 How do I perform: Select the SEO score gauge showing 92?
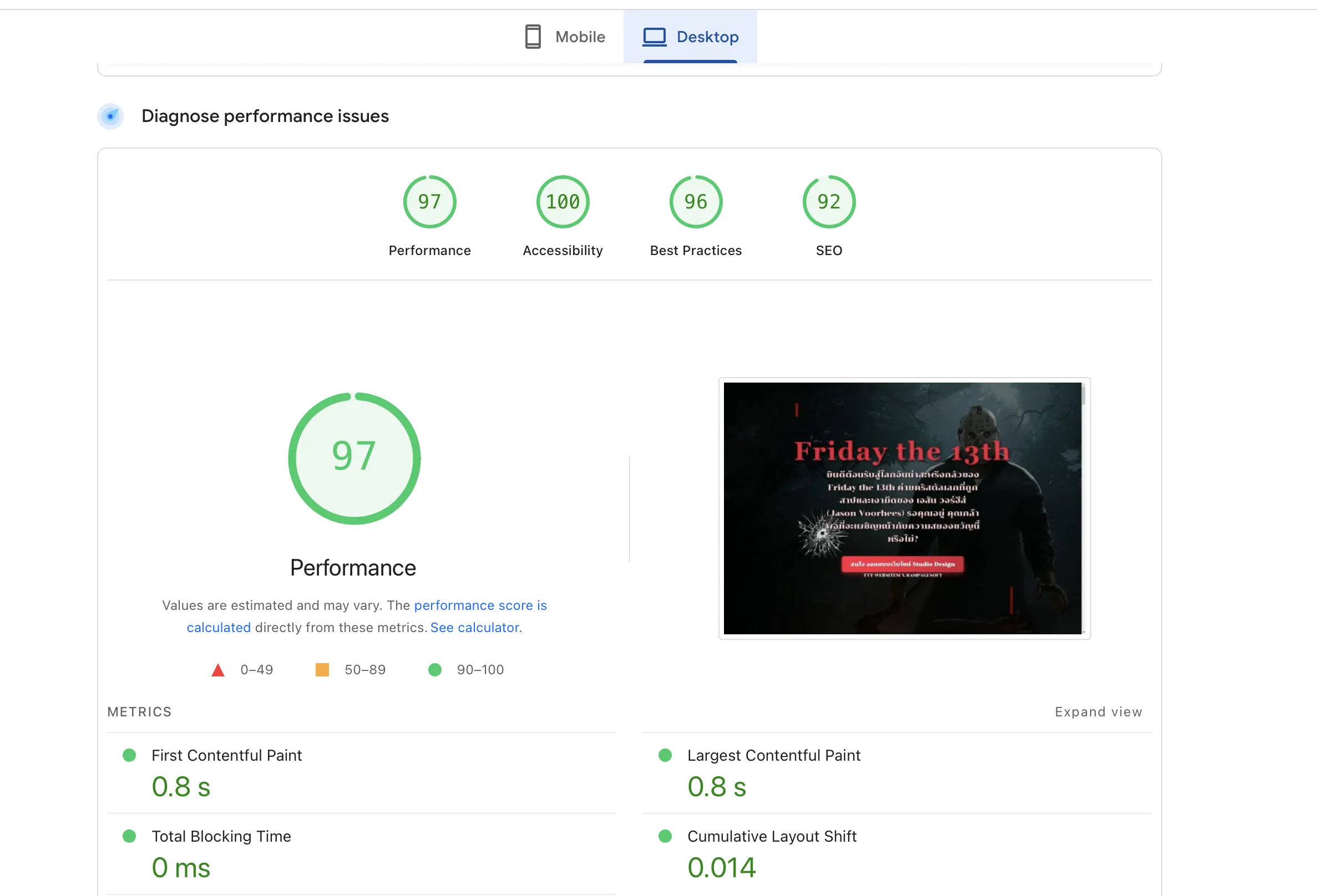click(828, 202)
